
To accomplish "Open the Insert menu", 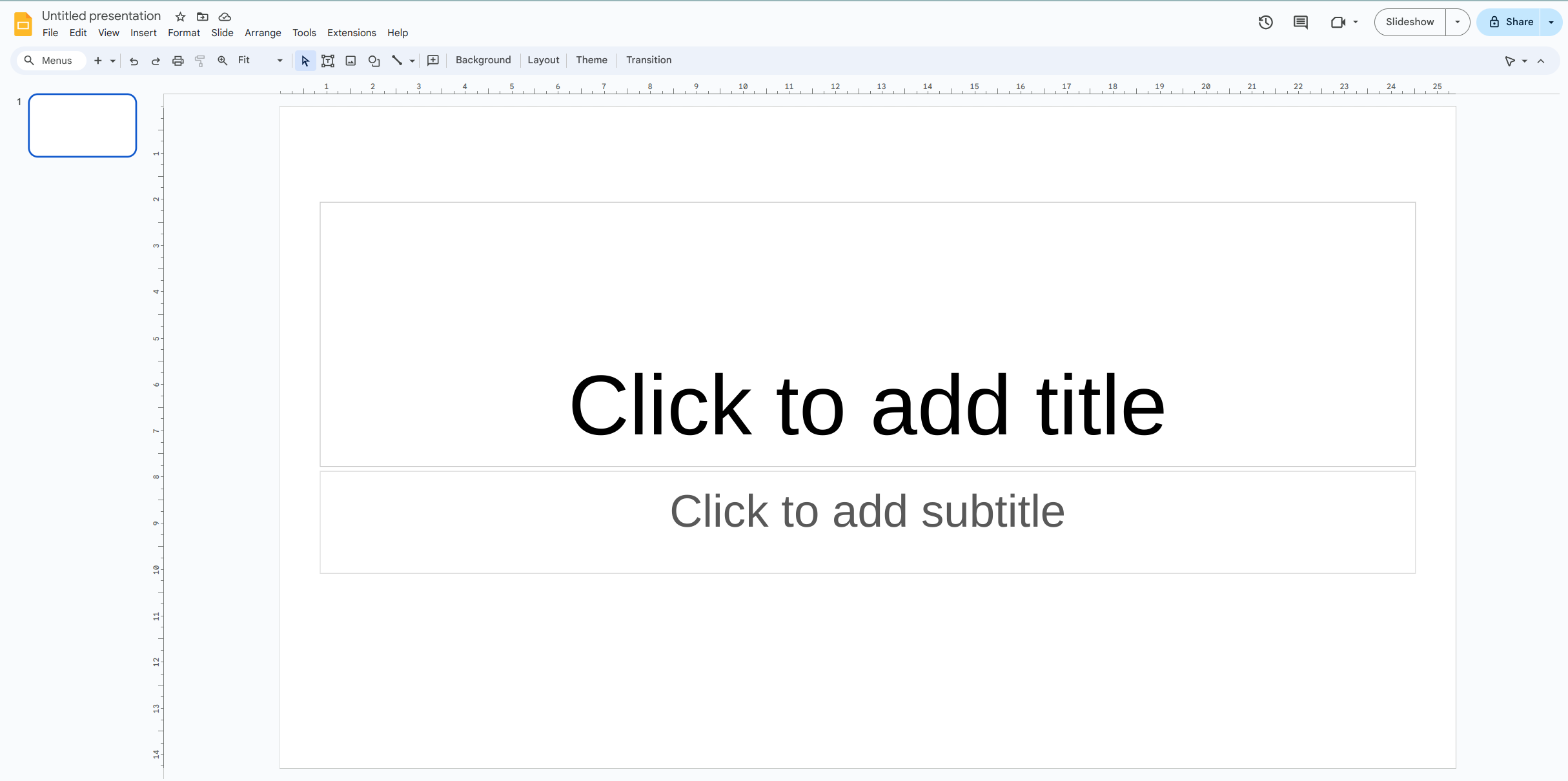I will (x=143, y=32).
